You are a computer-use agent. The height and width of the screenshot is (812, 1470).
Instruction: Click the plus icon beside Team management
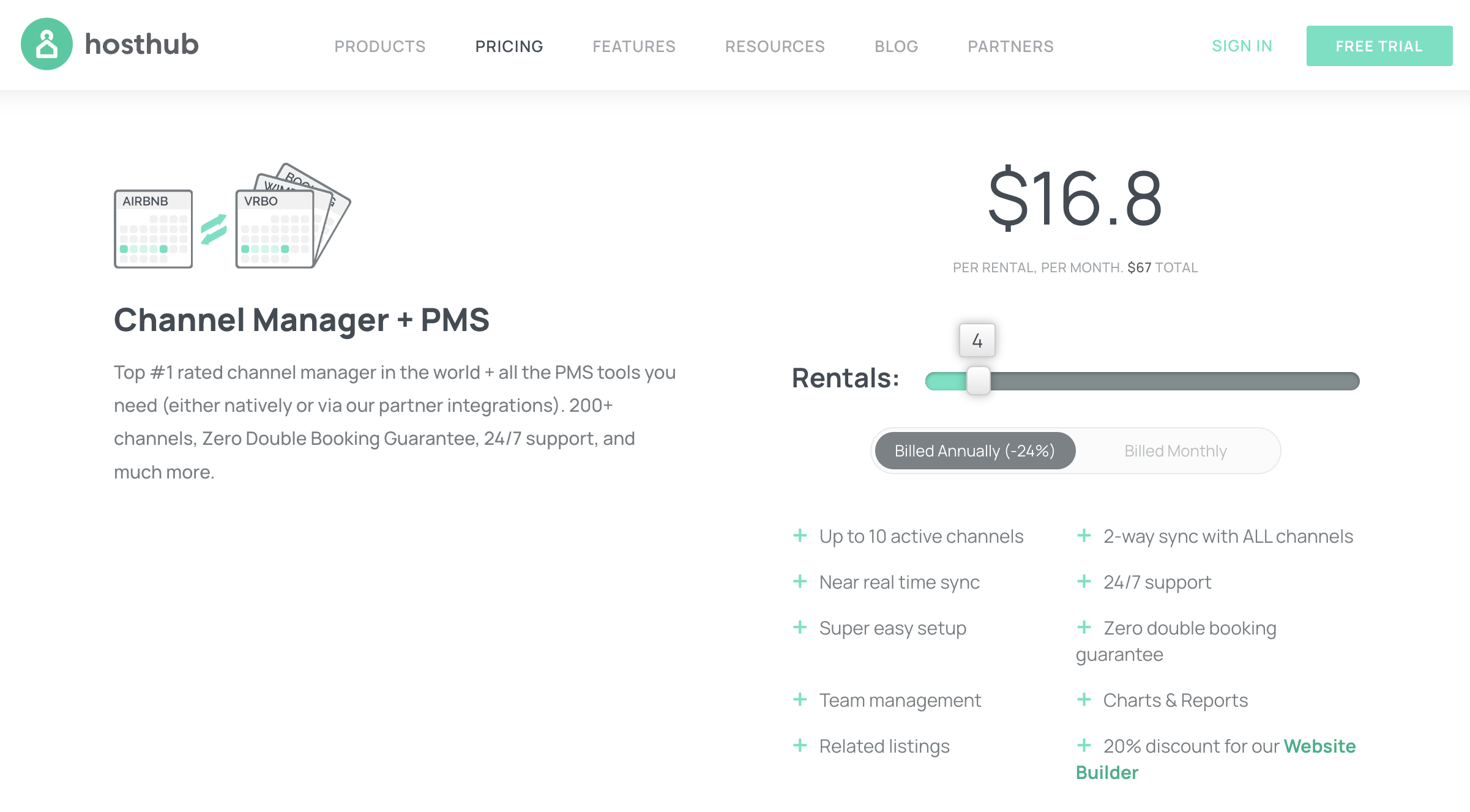tap(800, 699)
